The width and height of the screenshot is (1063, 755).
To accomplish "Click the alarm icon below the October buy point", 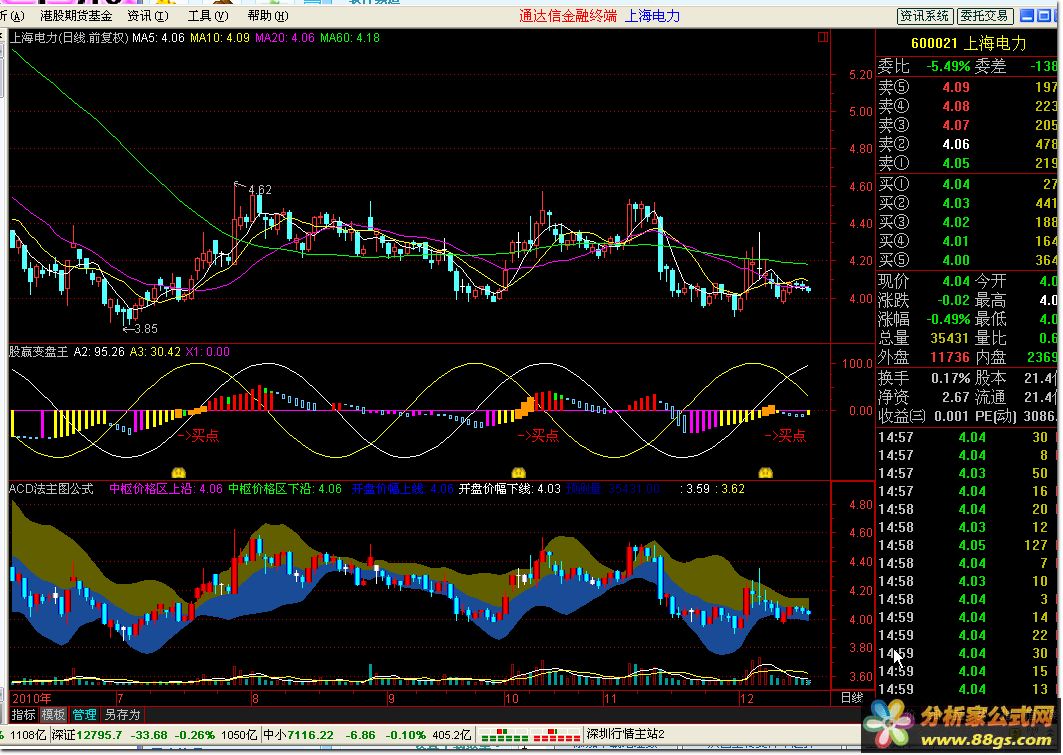I will pyautogui.click(x=519, y=472).
